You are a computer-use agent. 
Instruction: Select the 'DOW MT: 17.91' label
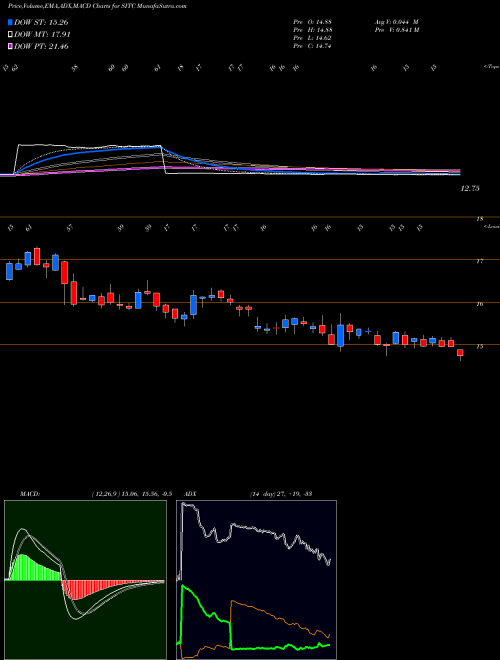[42, 35]
